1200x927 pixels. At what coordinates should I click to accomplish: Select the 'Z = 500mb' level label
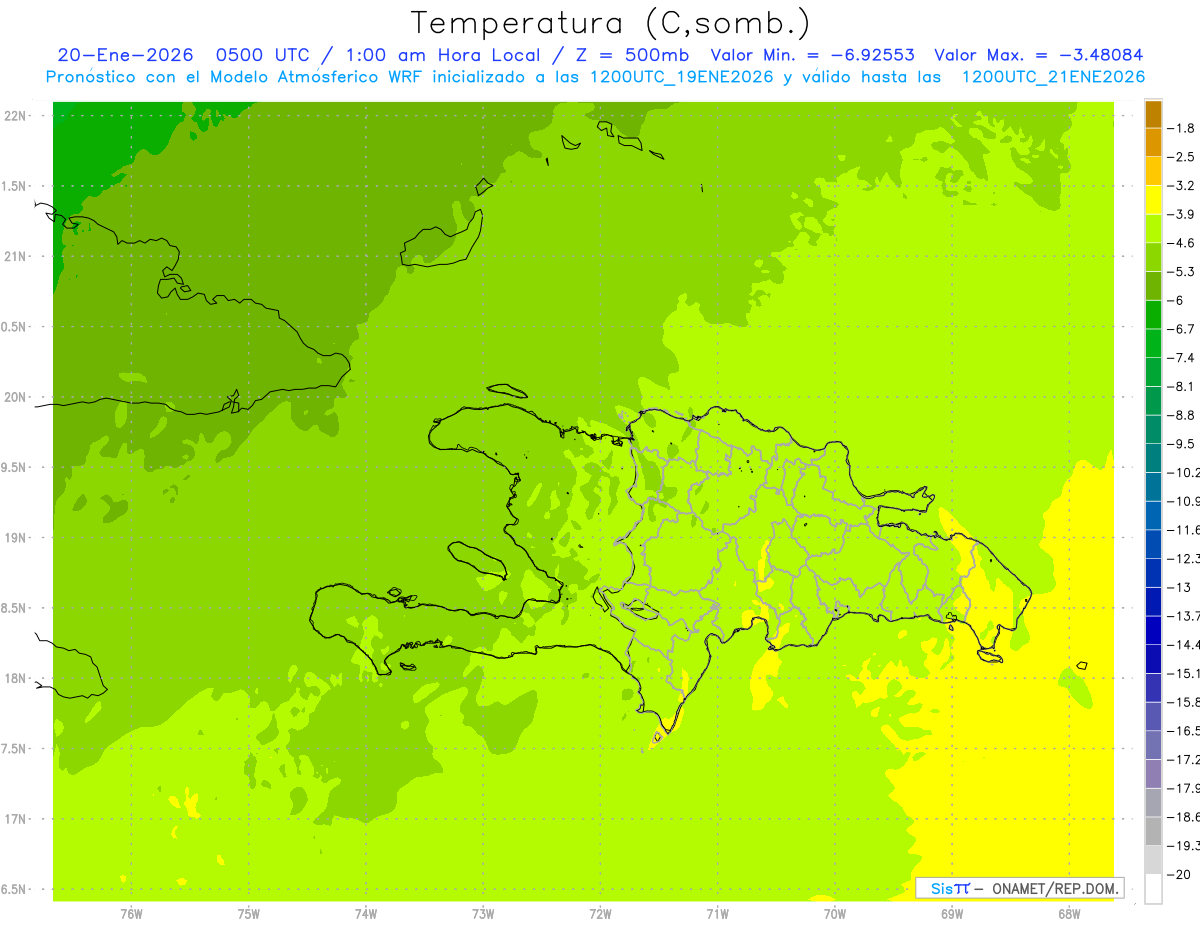(x=632, y=55)
